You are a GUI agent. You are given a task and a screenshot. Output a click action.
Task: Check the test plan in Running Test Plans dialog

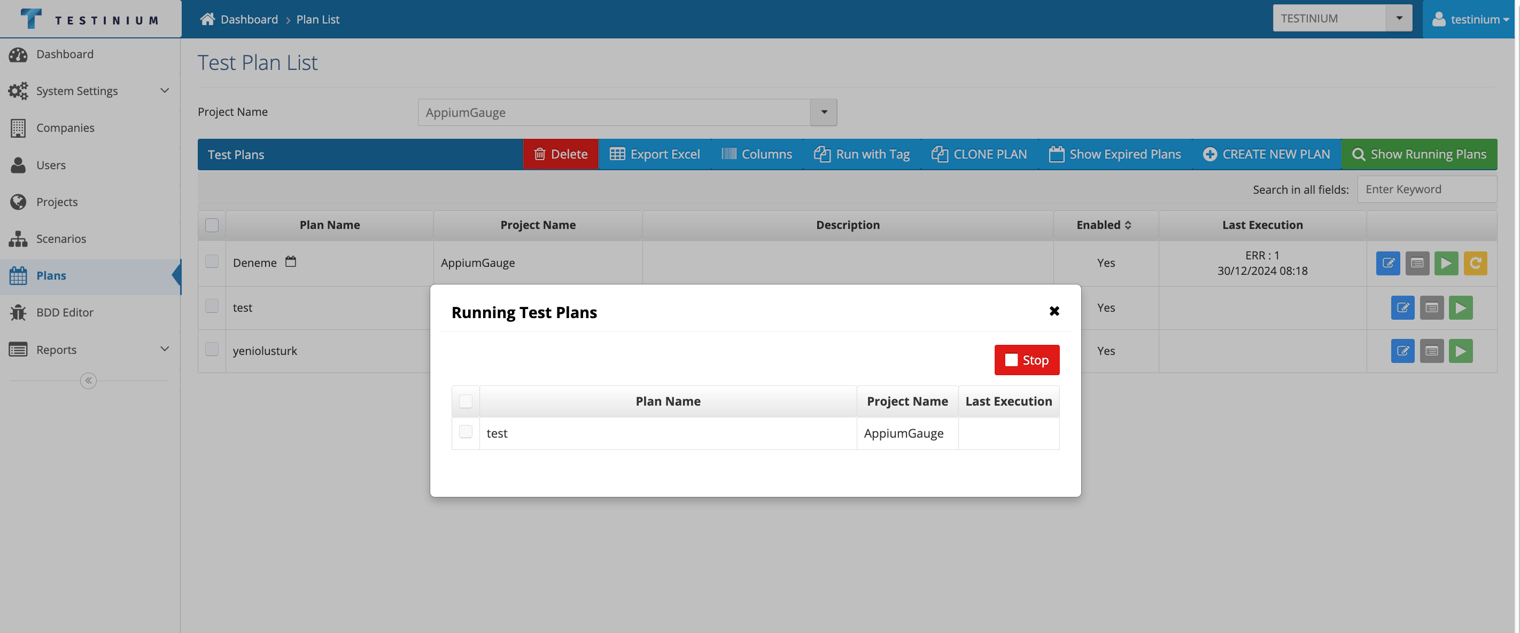[466, 432]
